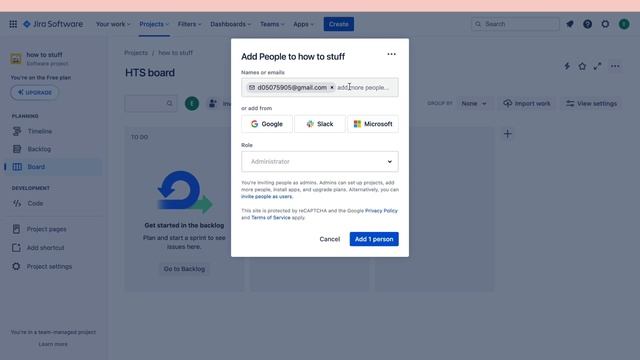Viewport: 640px width, 360px height.
Task: Open the help question mark icon
Action: (x=587, y=24)
